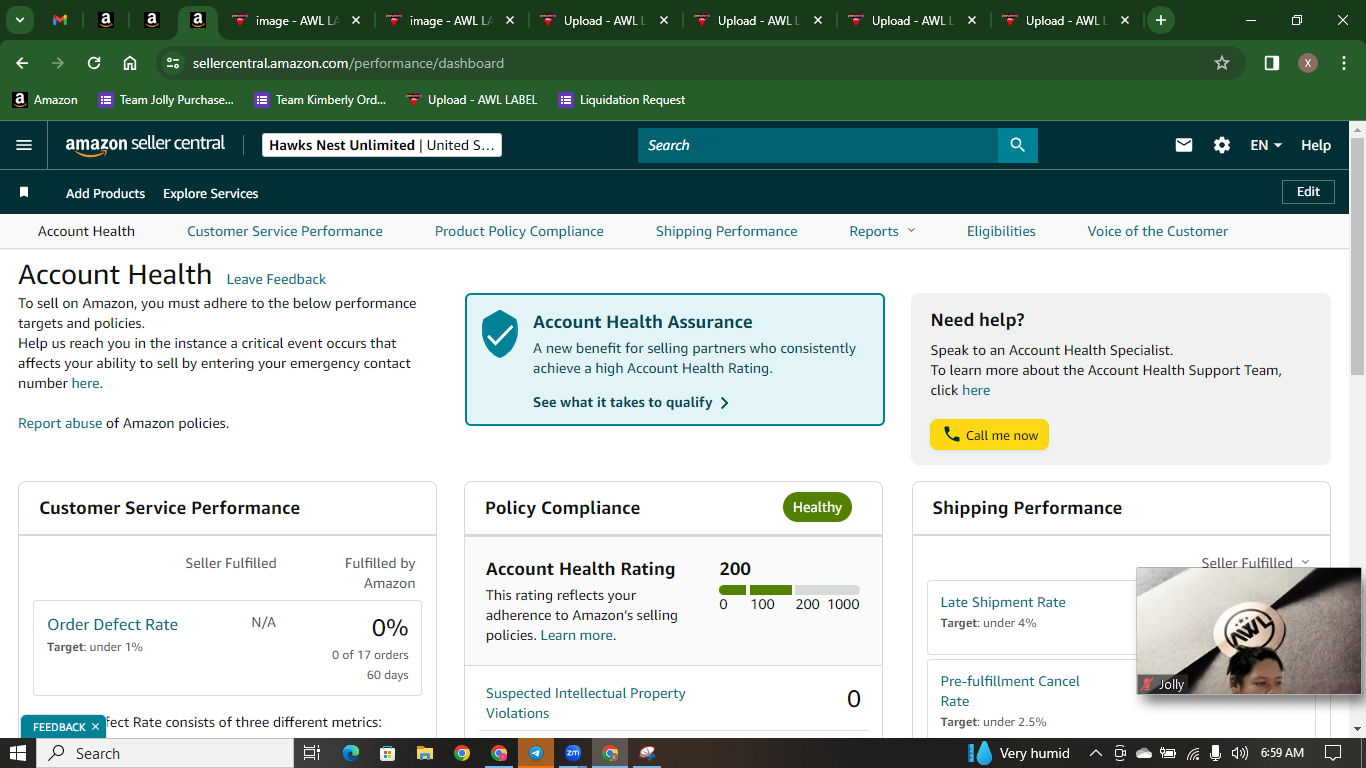Open Telegram from the taskbar
Screen dimensions: 1366x768
point(536,753)
